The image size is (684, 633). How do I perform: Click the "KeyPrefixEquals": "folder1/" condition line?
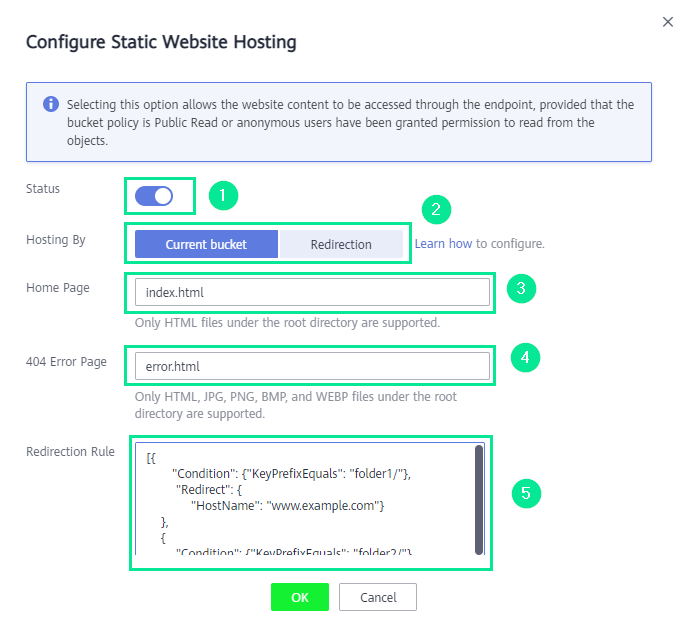291,474
